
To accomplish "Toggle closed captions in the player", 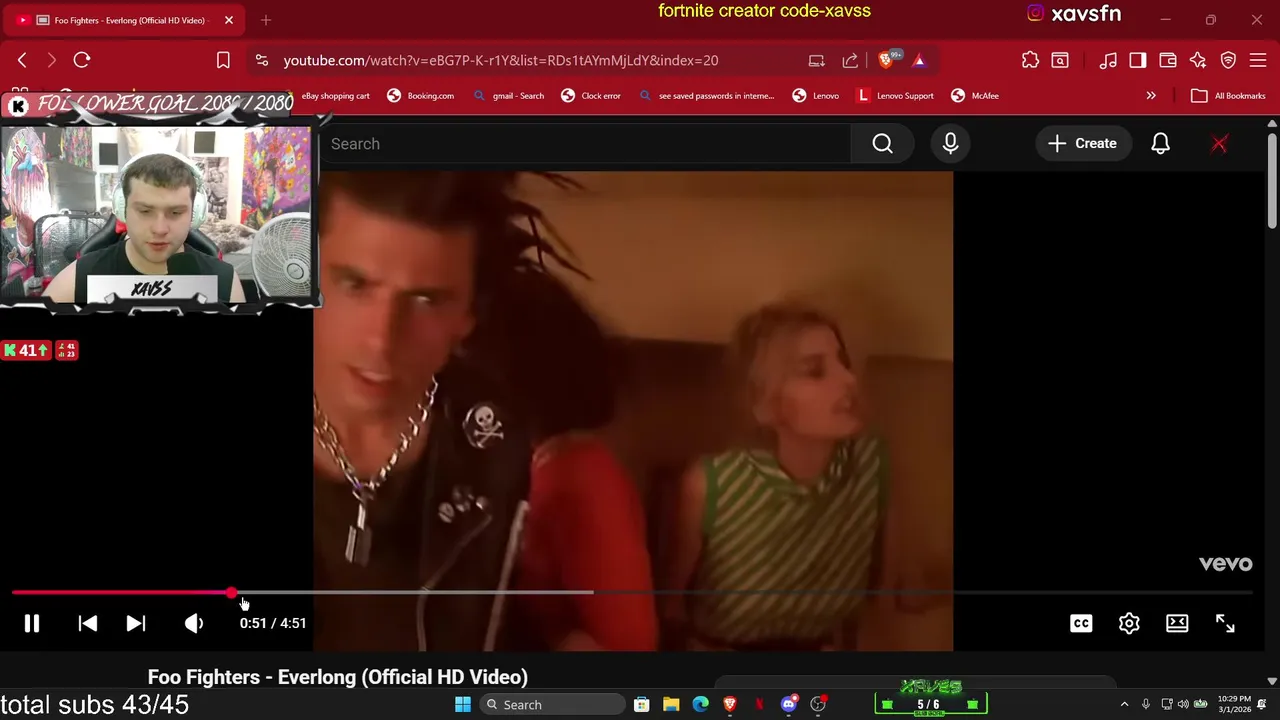I will coord(1081,623).
